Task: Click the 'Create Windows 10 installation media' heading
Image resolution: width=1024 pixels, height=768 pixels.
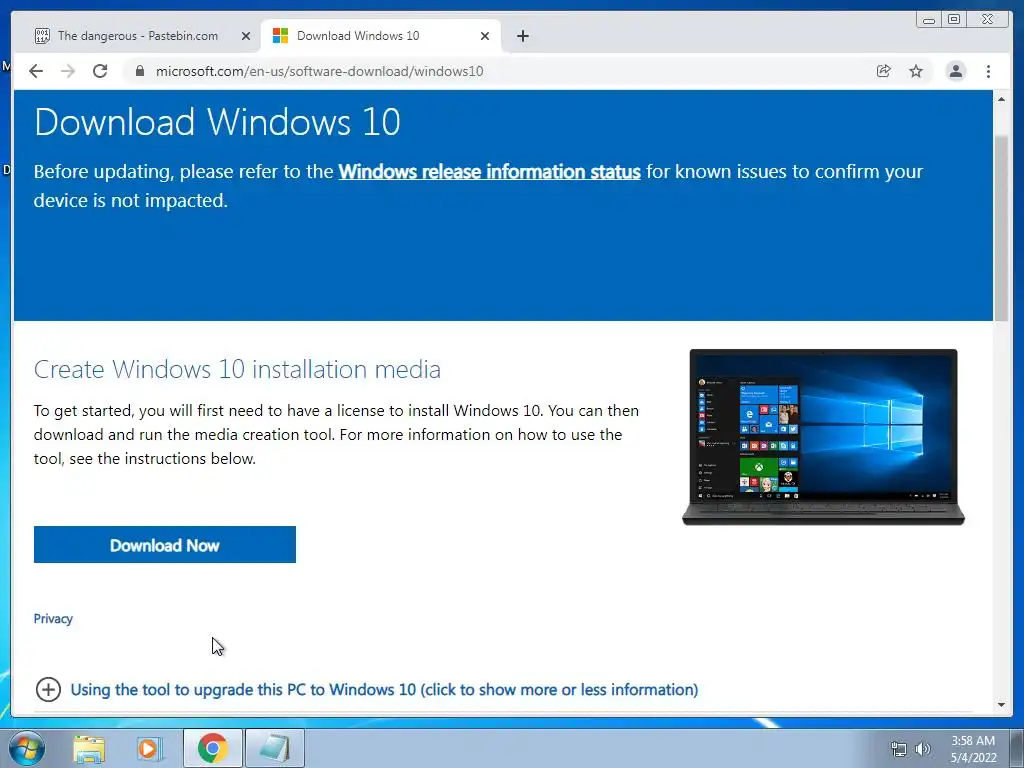Action: [x=237, y=370]
